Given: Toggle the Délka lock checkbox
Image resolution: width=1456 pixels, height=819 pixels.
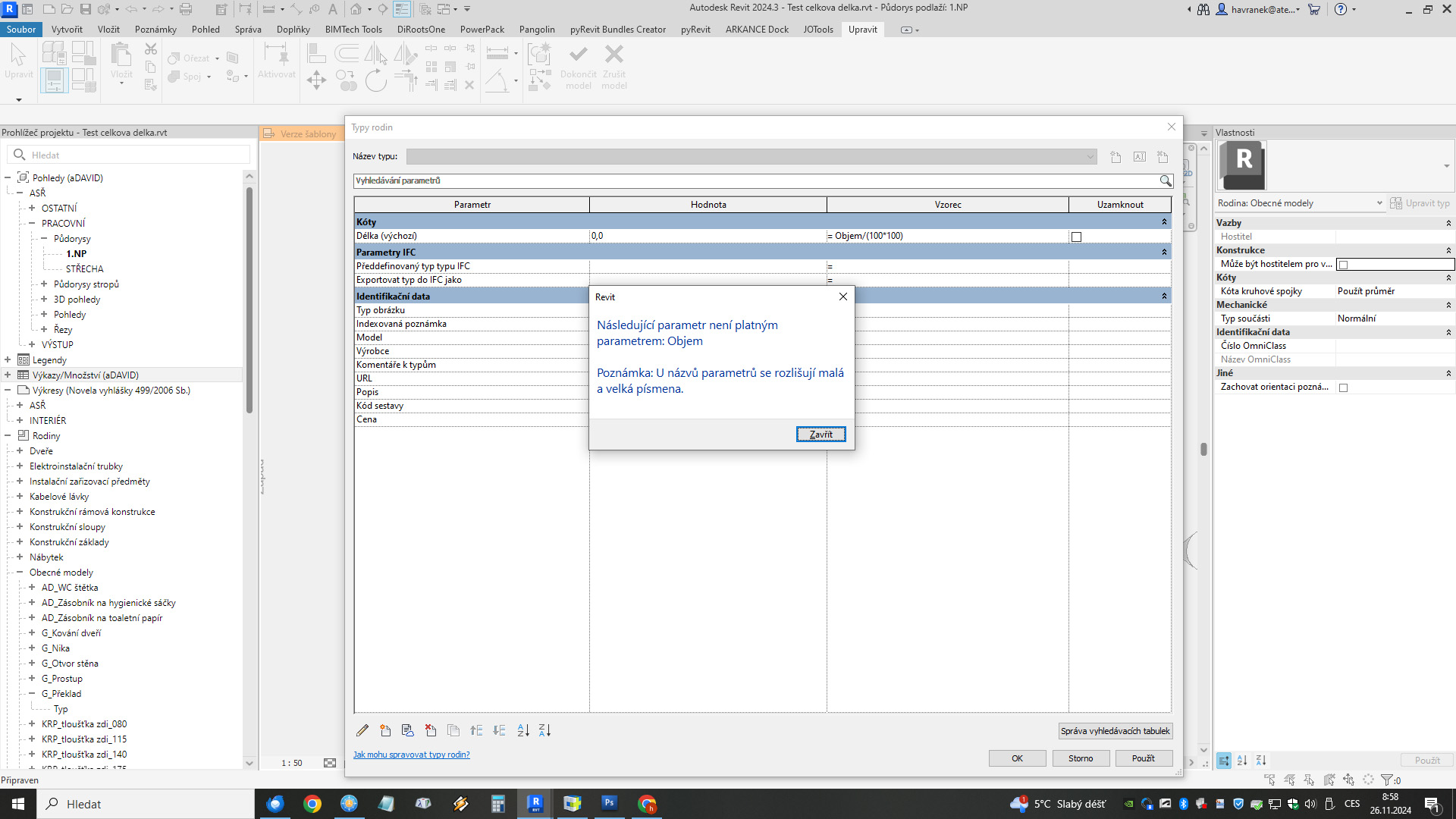Looking at the screenshot, I should [x=1076, y=237].
